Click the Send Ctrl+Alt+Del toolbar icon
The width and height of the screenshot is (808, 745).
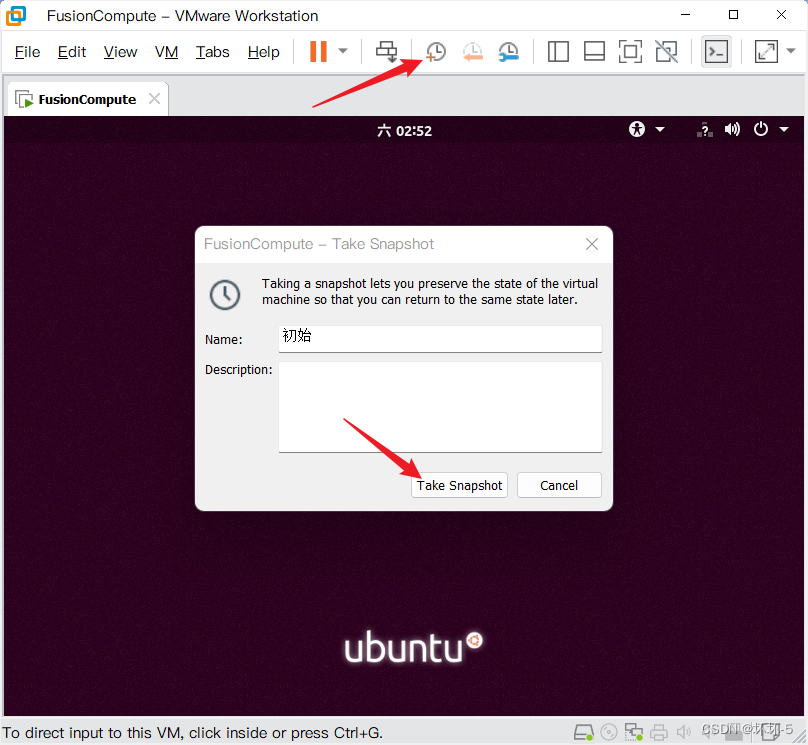(386, 52)
